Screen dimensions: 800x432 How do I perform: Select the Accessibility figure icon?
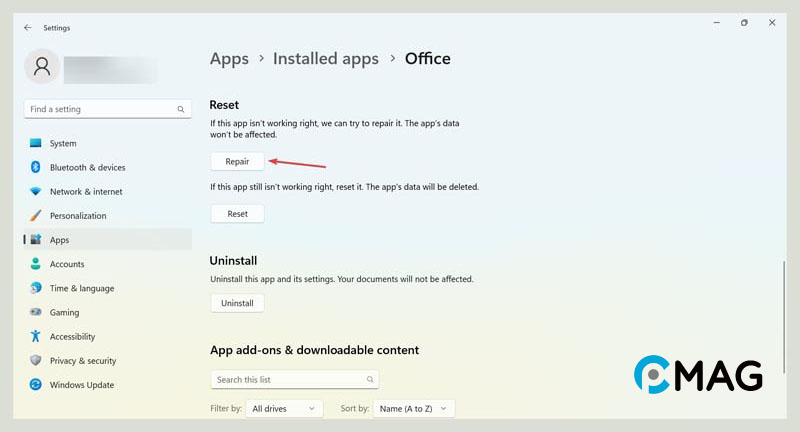[36, 337]
